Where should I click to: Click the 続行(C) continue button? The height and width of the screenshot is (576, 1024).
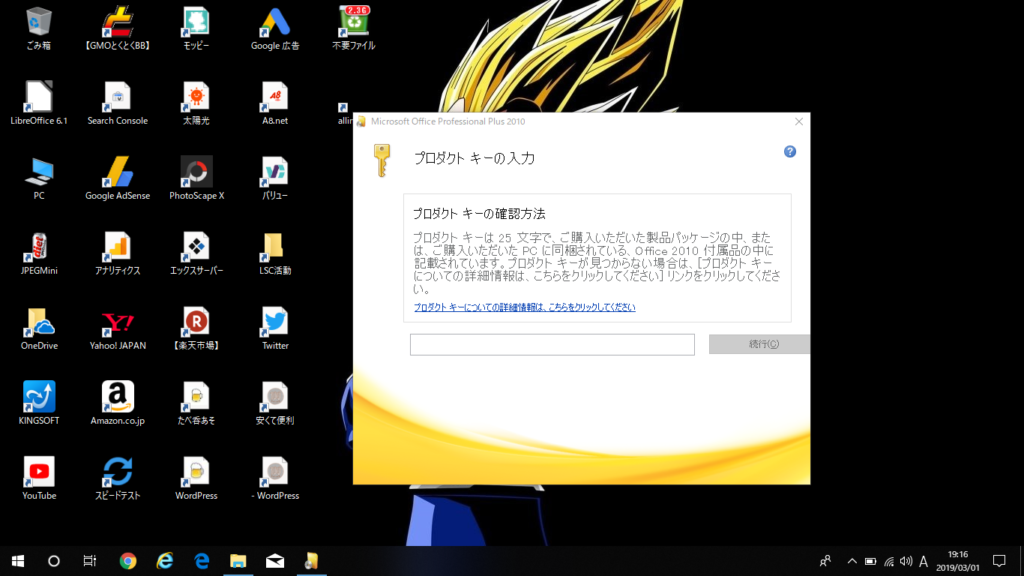pyautogui.click(x=760, y=344)
